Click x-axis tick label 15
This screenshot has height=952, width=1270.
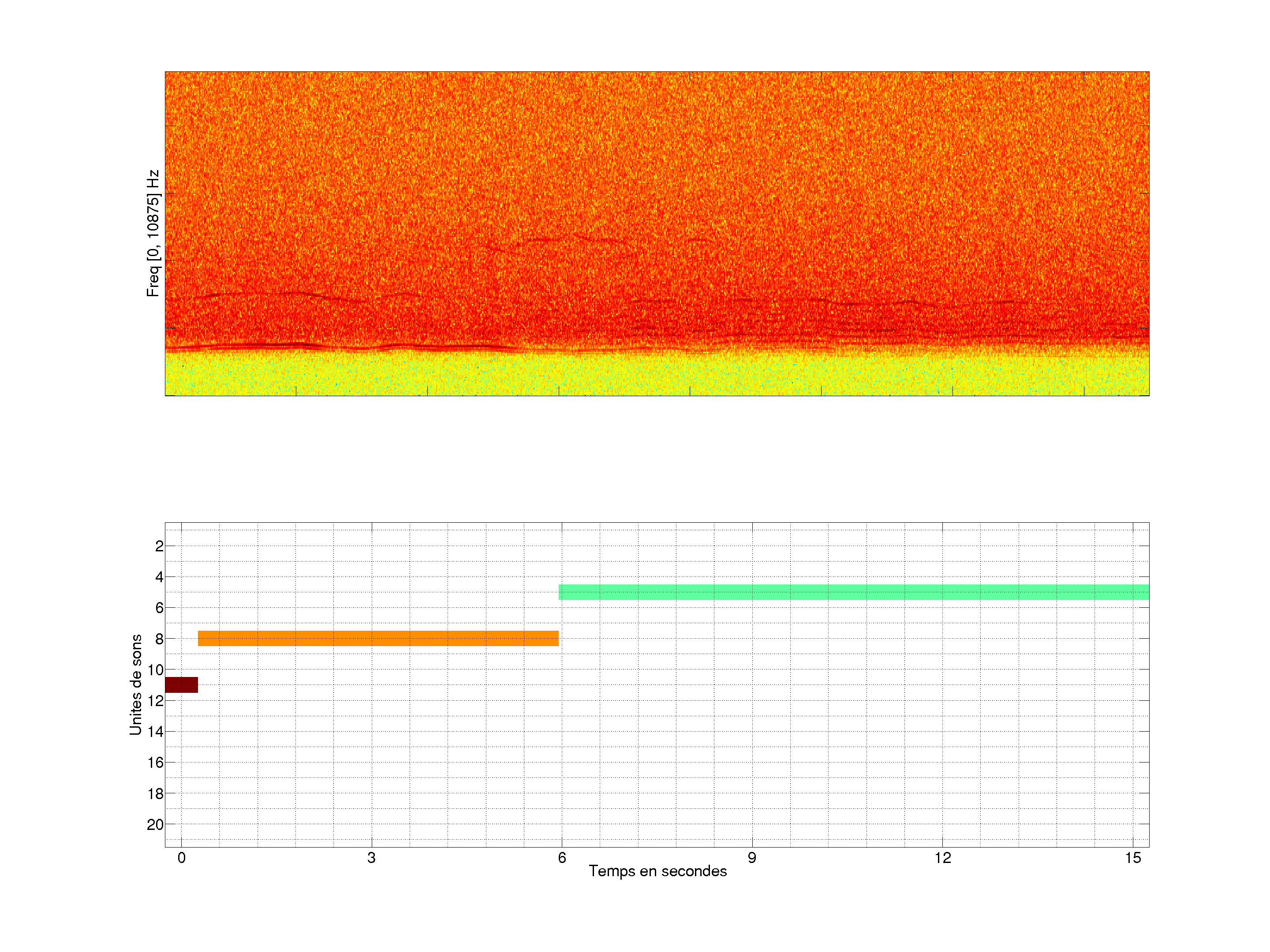(x=1132, y=858)
